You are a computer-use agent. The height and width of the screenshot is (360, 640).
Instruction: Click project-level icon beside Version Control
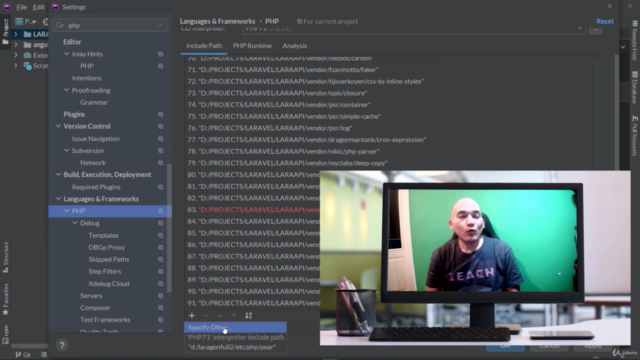coord(160,127)
